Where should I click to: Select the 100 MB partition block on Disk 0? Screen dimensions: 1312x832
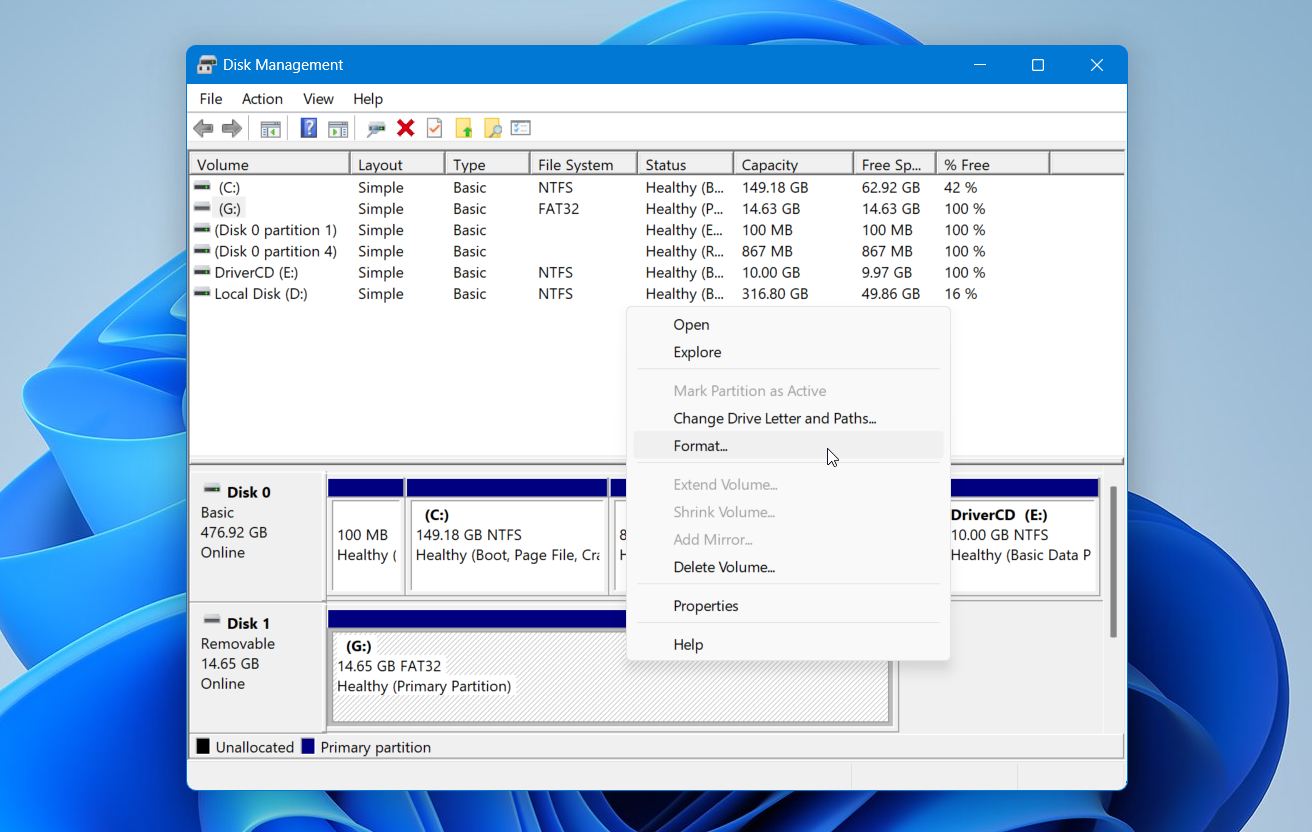(365, 537)
